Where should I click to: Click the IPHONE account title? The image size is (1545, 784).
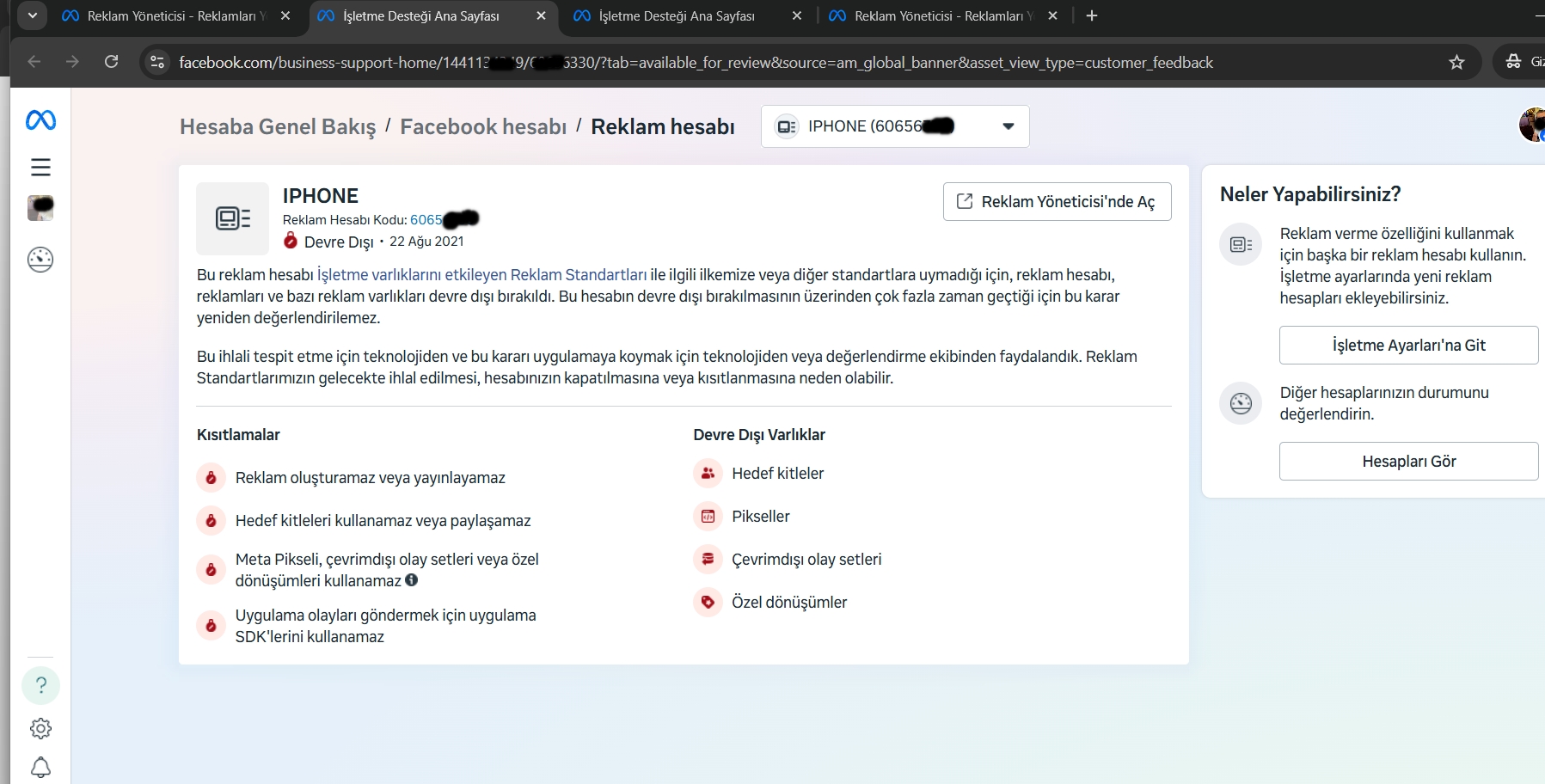coord(321,196)
